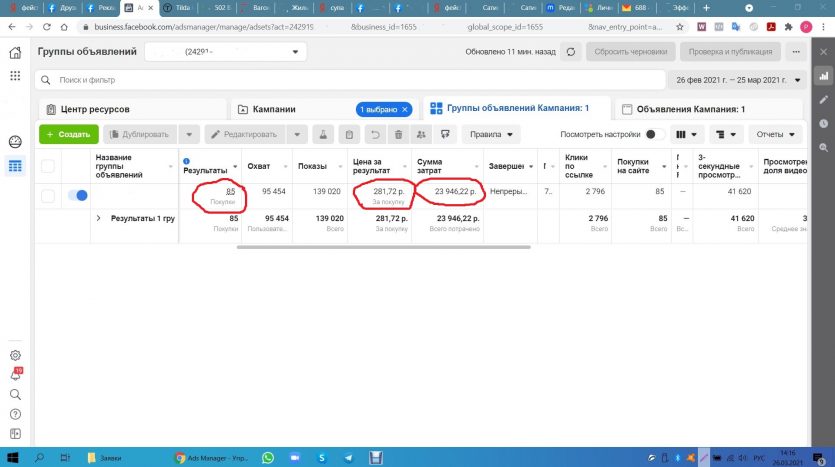Open notifications bell in left sidebar
The height and width of the screenshot is (467, 835).
(x=15, y=374)
